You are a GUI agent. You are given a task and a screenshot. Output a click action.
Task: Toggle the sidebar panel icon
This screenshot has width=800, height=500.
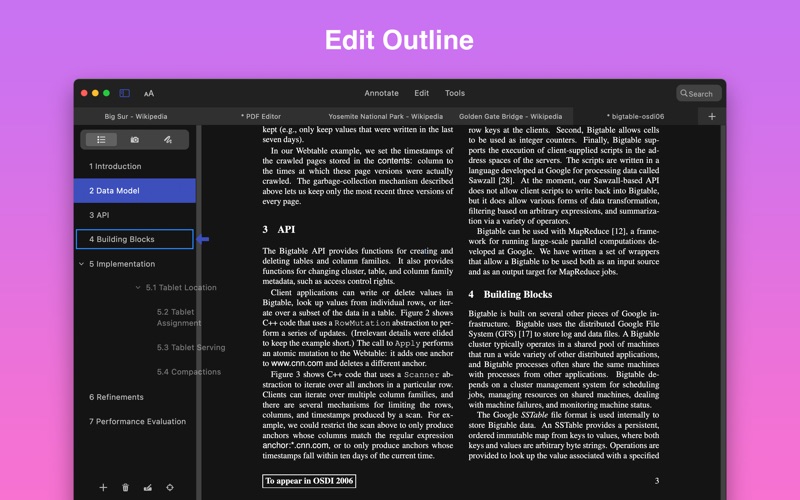click(124, 93)
